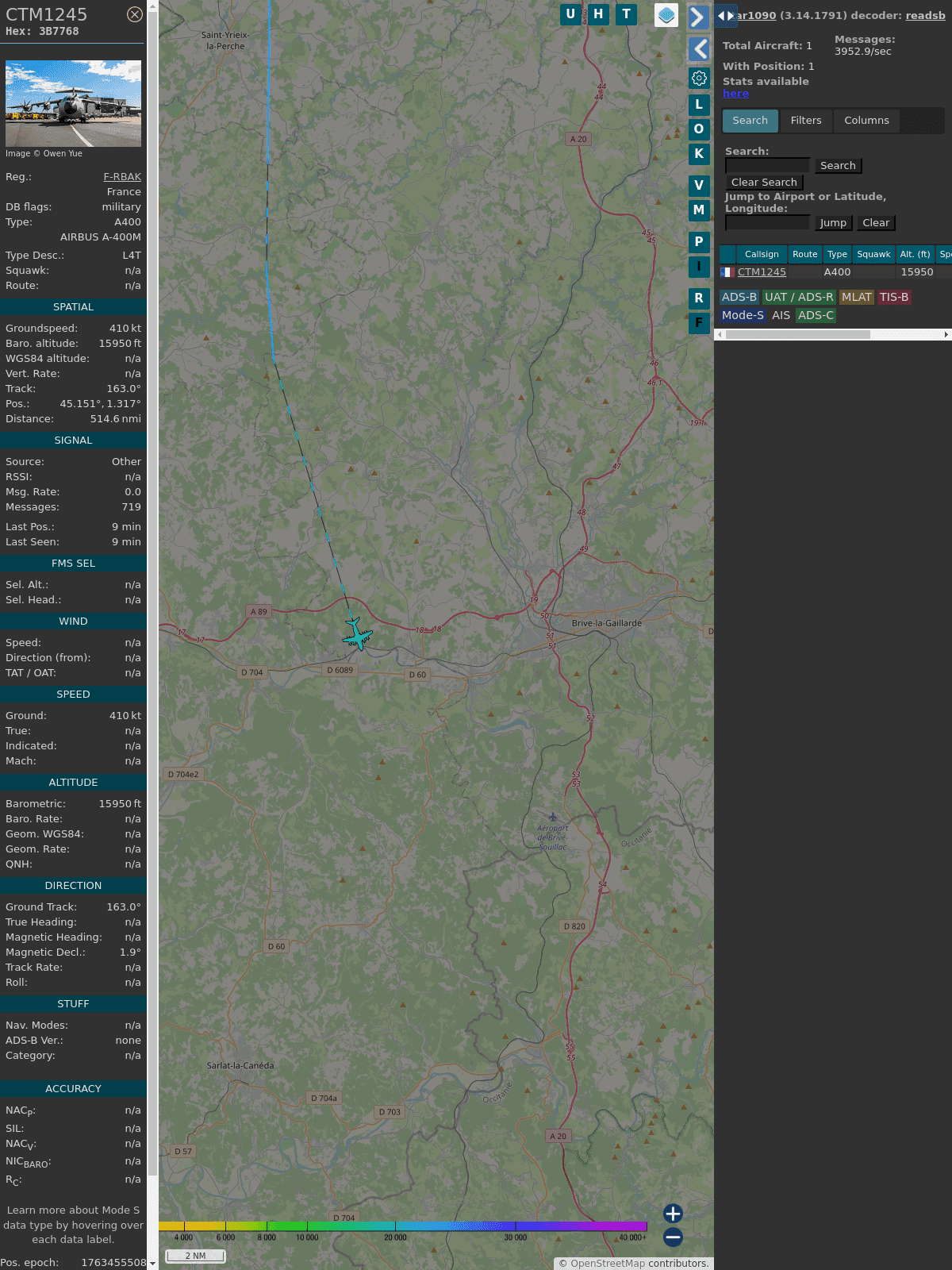The height and width of the screenshot is (1270, 952).
Task: Open the Columns tab
Action: pyautogui.click(x=866, y=121)
